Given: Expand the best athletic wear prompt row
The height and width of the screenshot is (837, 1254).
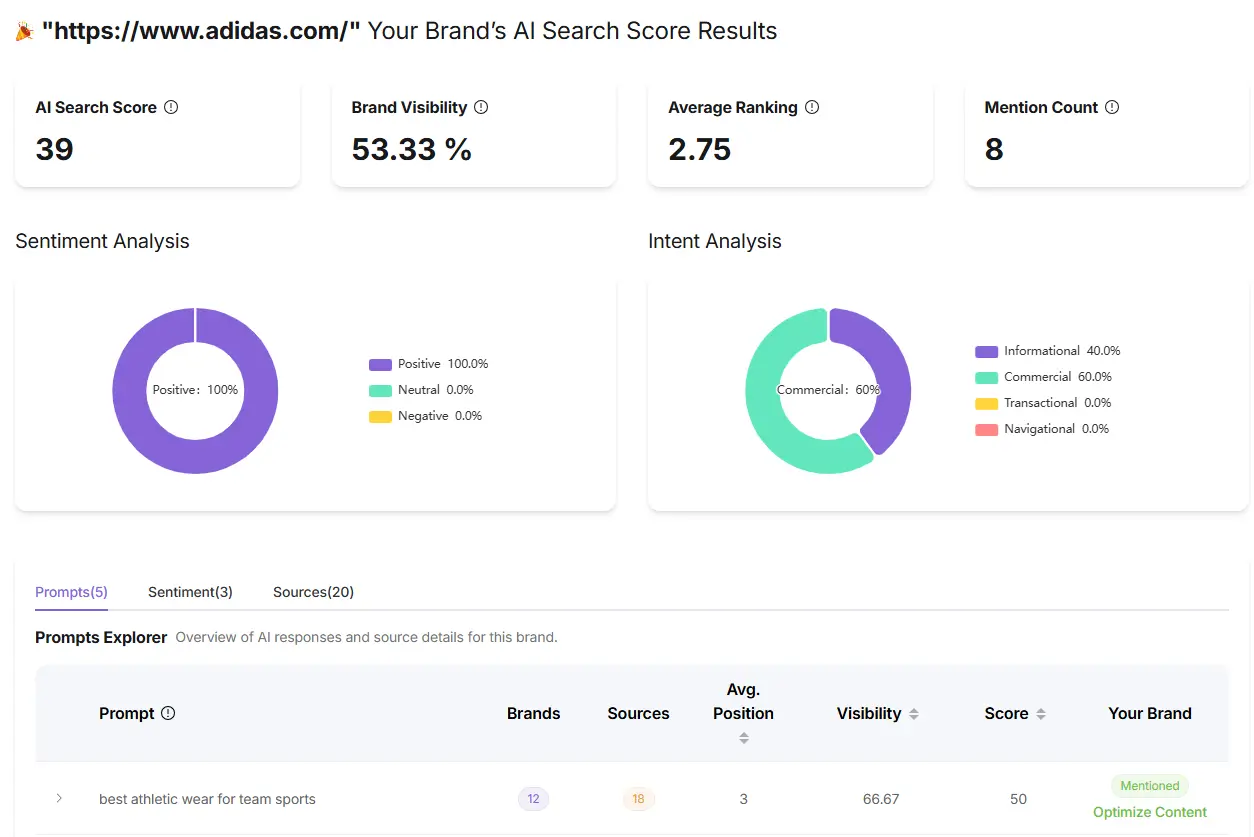Looking at the screenshot, I should pos(59,798).
